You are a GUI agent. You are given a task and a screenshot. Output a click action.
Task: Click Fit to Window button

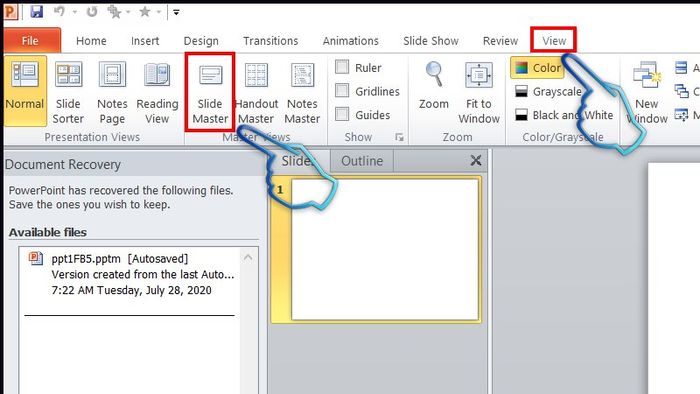479,93
